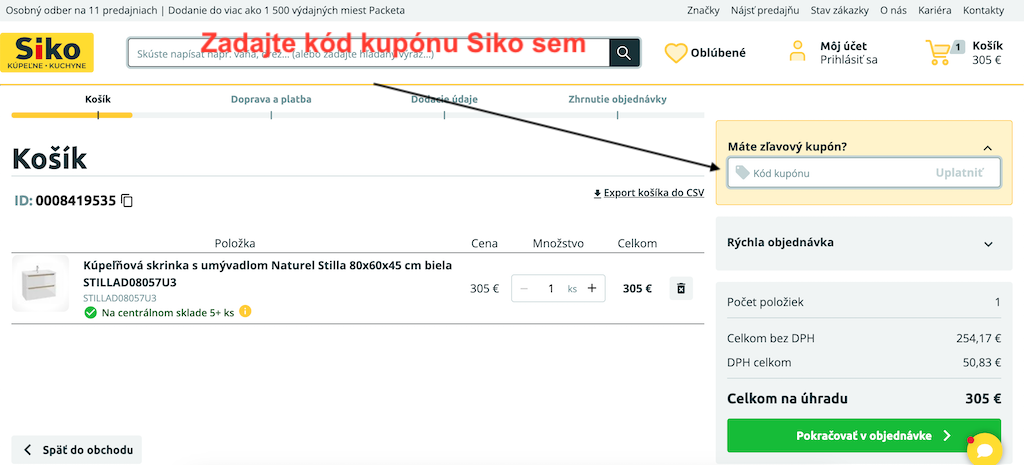Viewport: 1024px width, 465px height.
Task: Click the 254,17 € value
Action: click(x=978, y=338)
